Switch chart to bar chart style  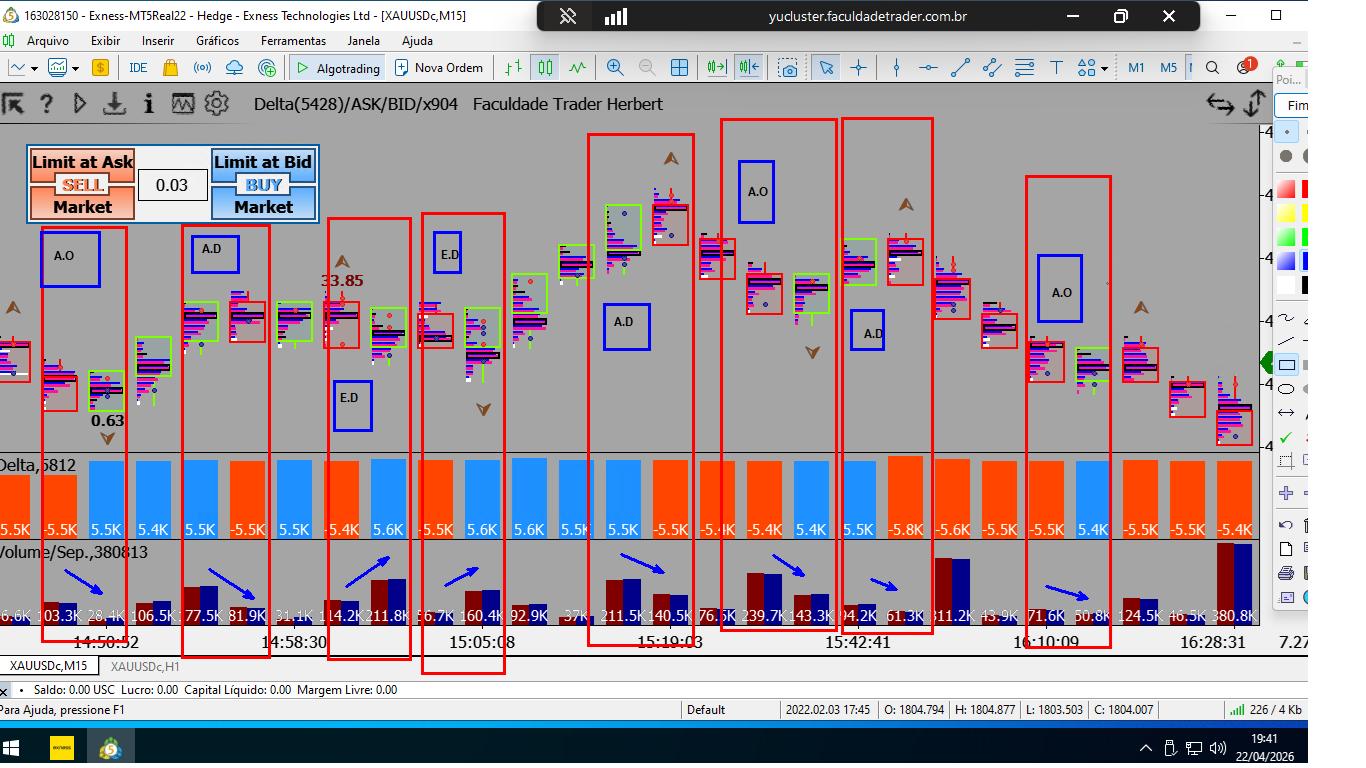(x=513, y=68)
